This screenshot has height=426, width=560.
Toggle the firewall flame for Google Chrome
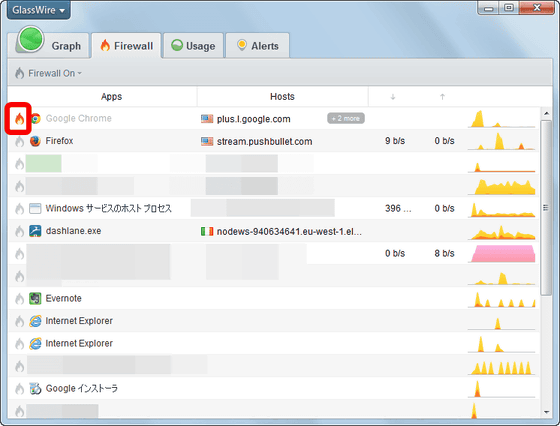click(x=19, y=119)
